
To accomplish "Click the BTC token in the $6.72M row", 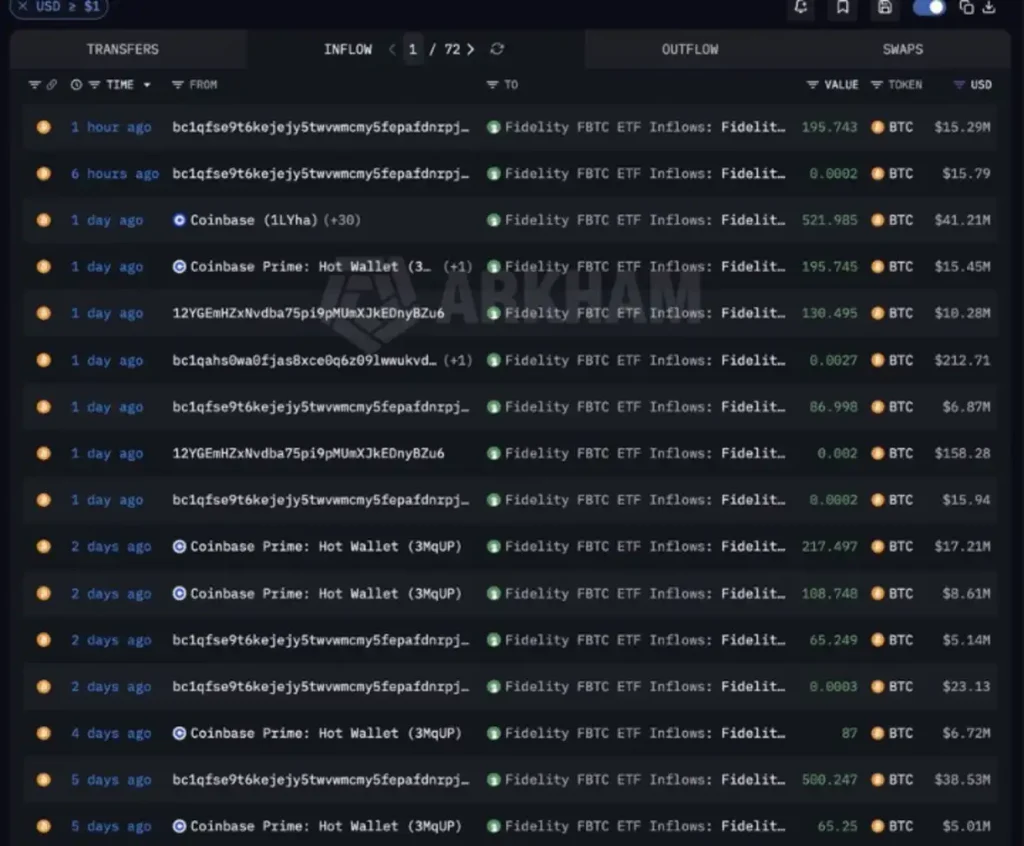I will (901, 734).
